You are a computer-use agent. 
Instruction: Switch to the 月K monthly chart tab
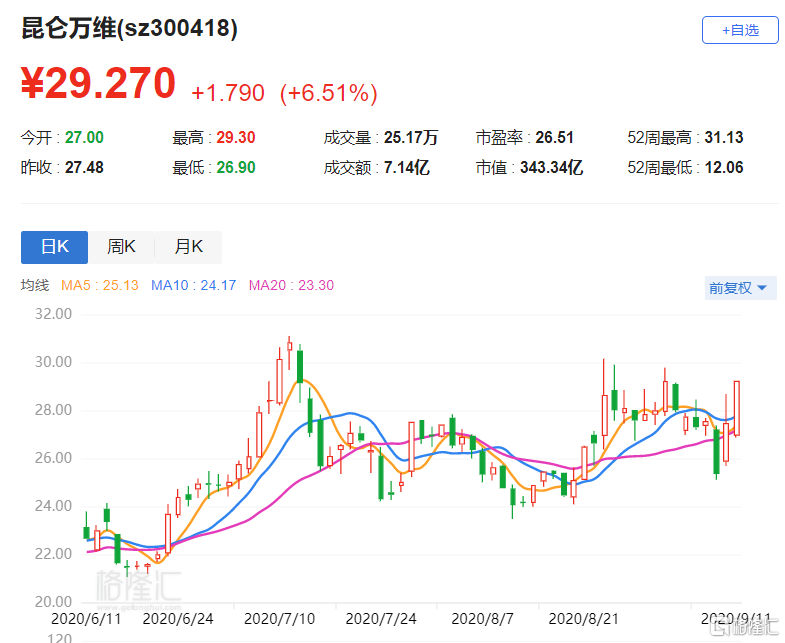click(188, 247)
